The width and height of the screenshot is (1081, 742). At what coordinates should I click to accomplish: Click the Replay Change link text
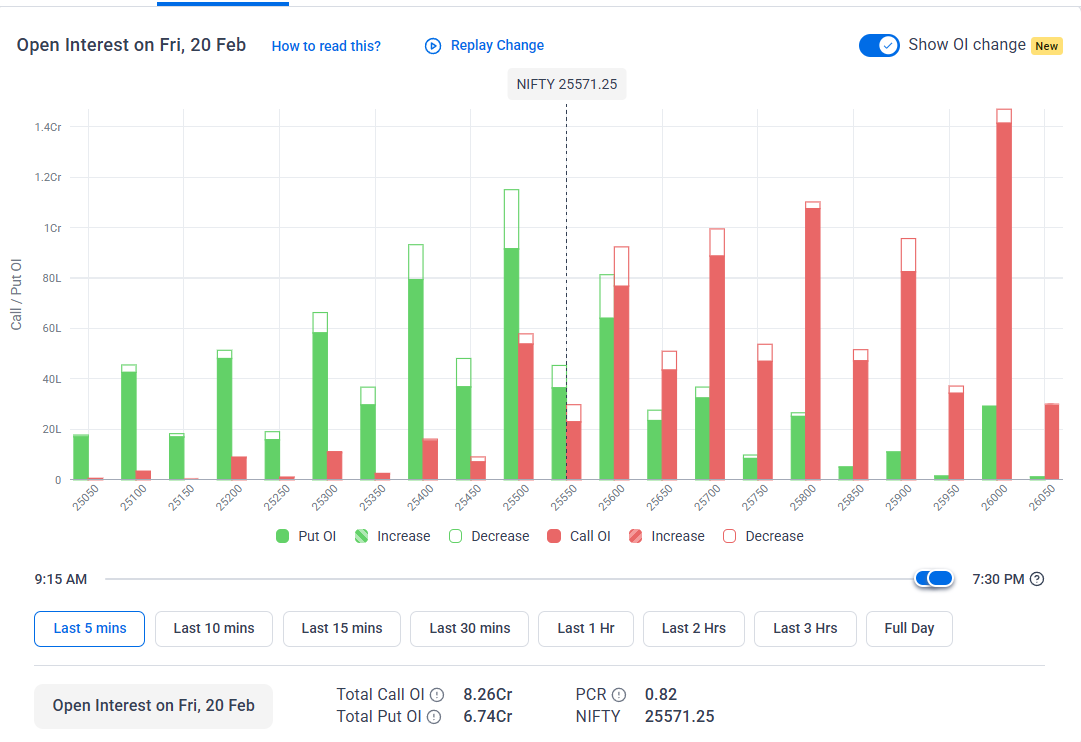[497, 45]
